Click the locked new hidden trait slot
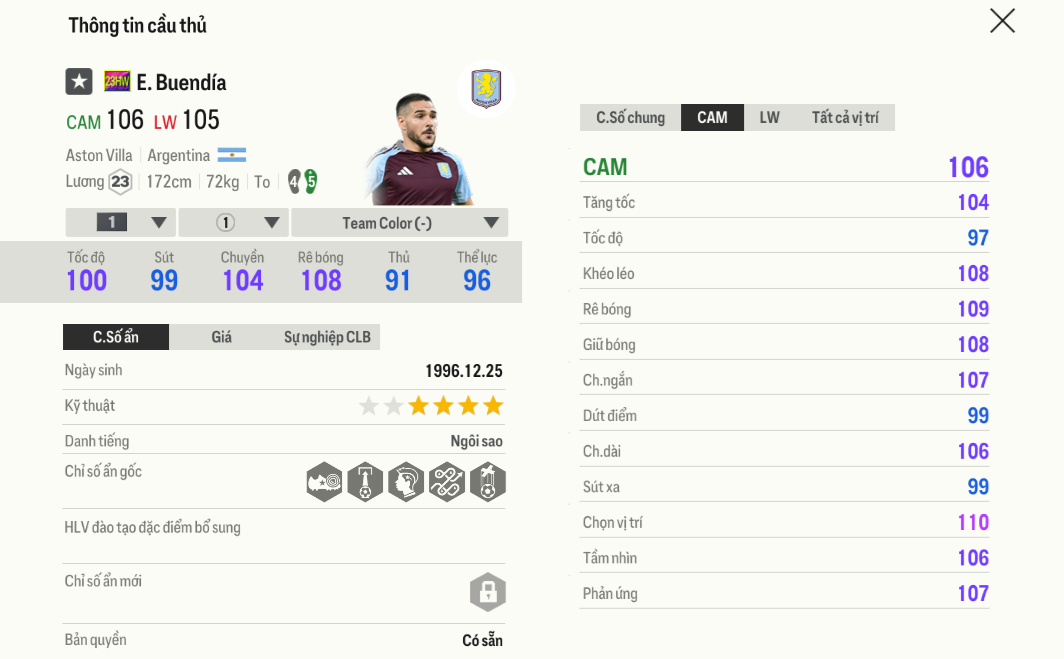Viewport: 1064px width, 659px height. 488,592
